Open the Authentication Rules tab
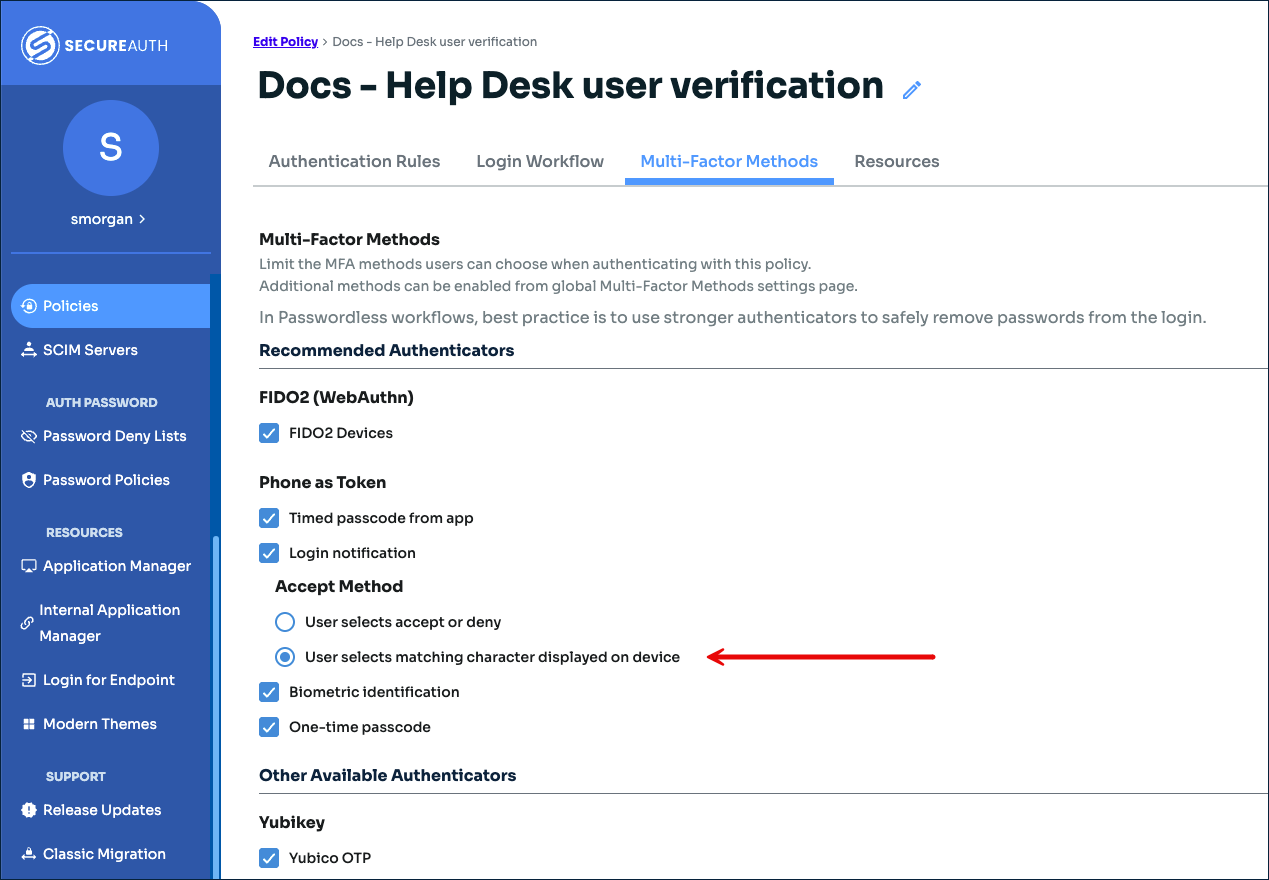The height and width of the screenshot is (880, 1269). click(x=354, y=161)
